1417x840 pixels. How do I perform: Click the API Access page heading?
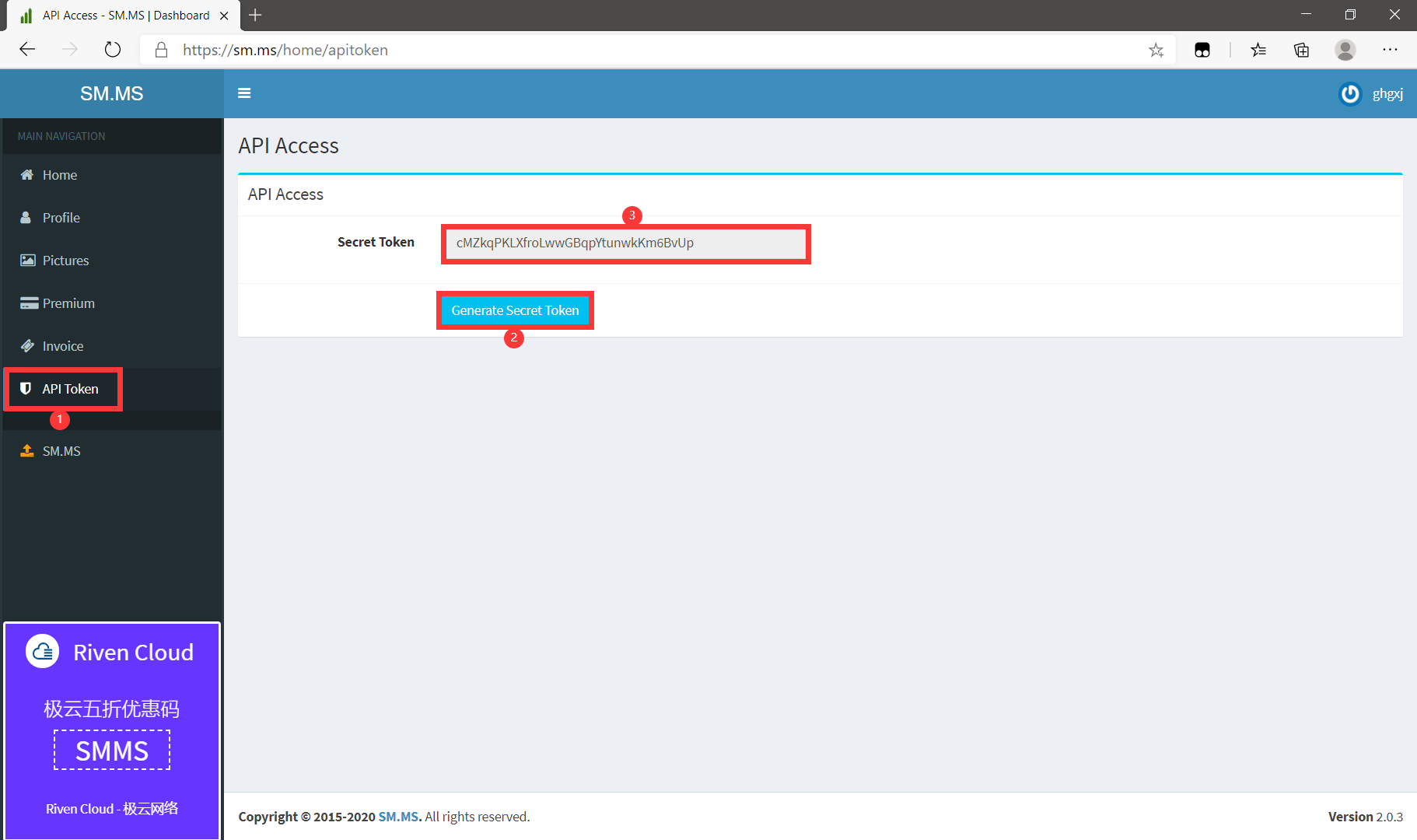coord(289,146)
